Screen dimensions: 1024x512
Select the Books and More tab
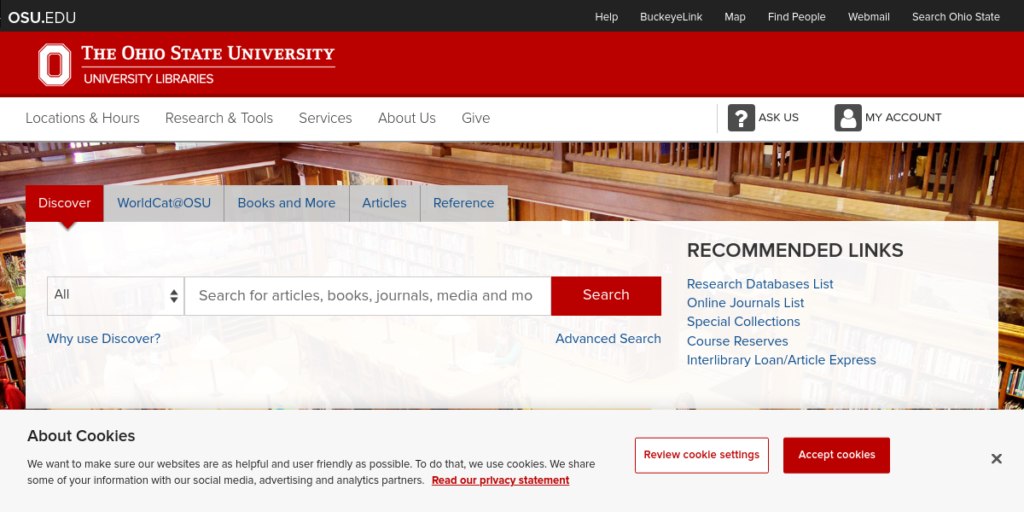coord(287,203)
